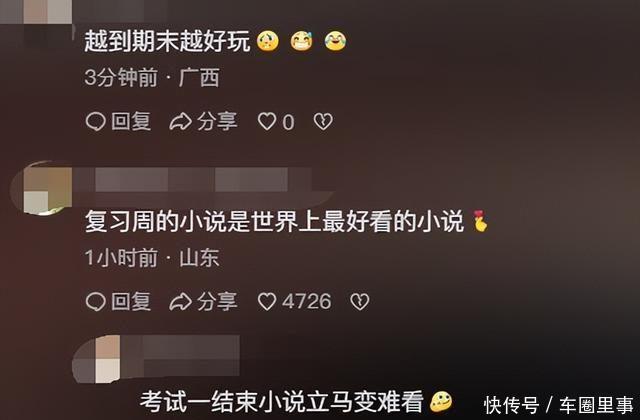The width and height of the screenshot is (640, 420).
Task: Click share arrow icon on Shandong comment
Action: [x=180, y=302]
